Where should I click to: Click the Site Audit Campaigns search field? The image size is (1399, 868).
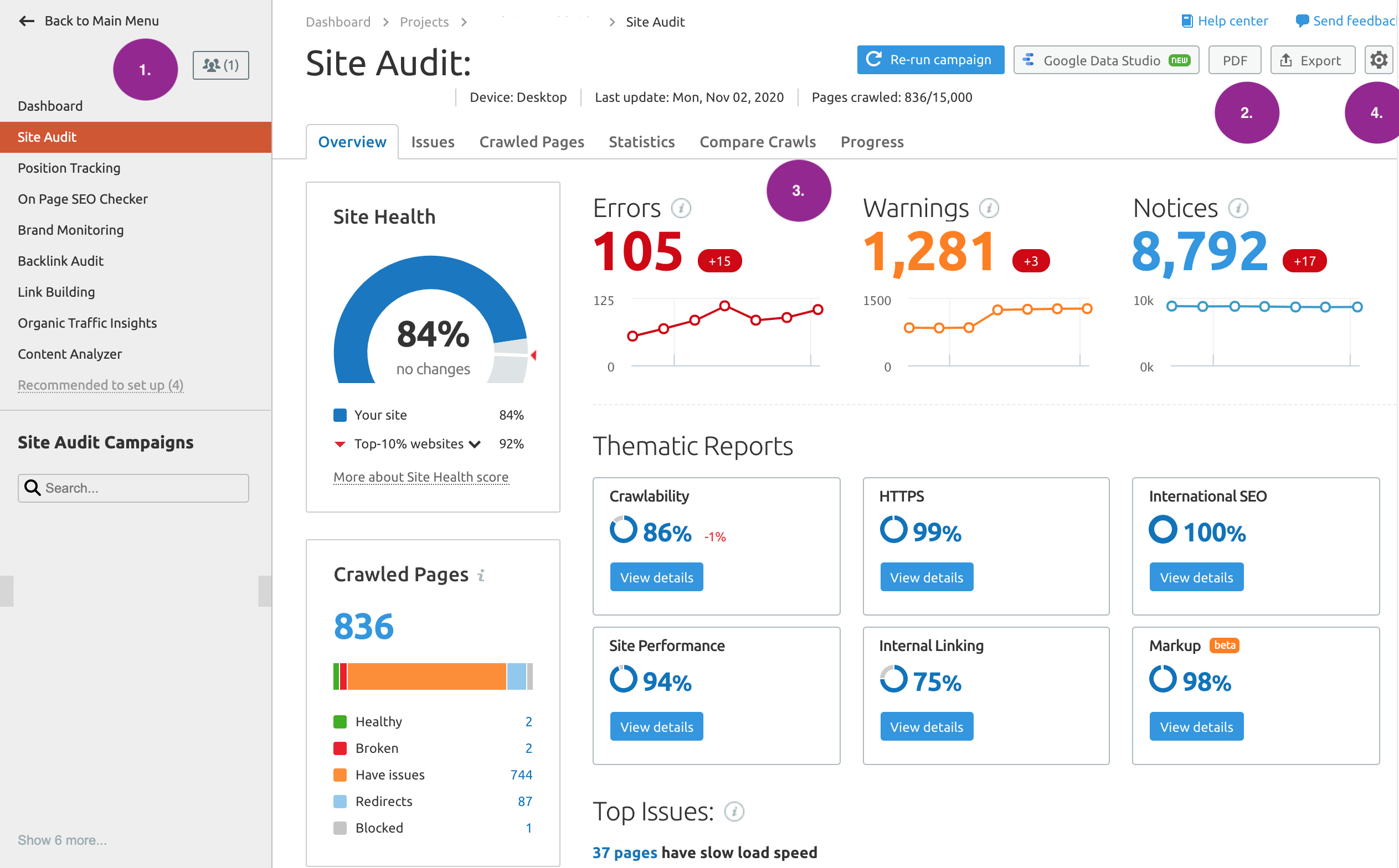point(133,488)
